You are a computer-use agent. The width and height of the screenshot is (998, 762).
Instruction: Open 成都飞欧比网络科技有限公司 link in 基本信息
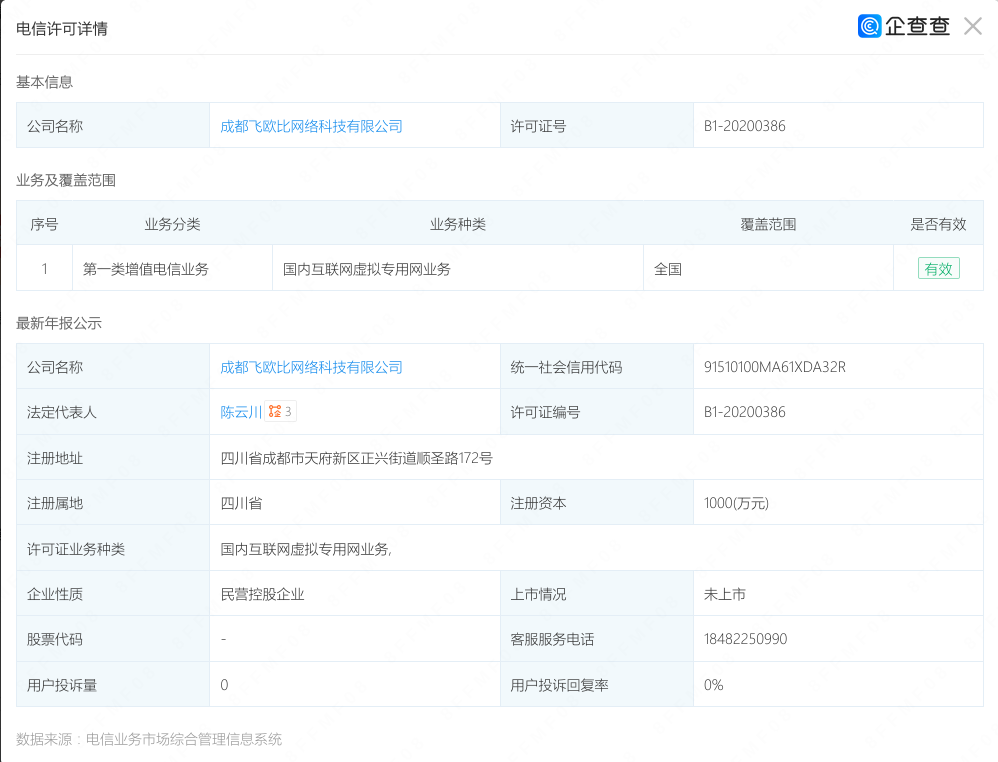click(x=311, y=126)
